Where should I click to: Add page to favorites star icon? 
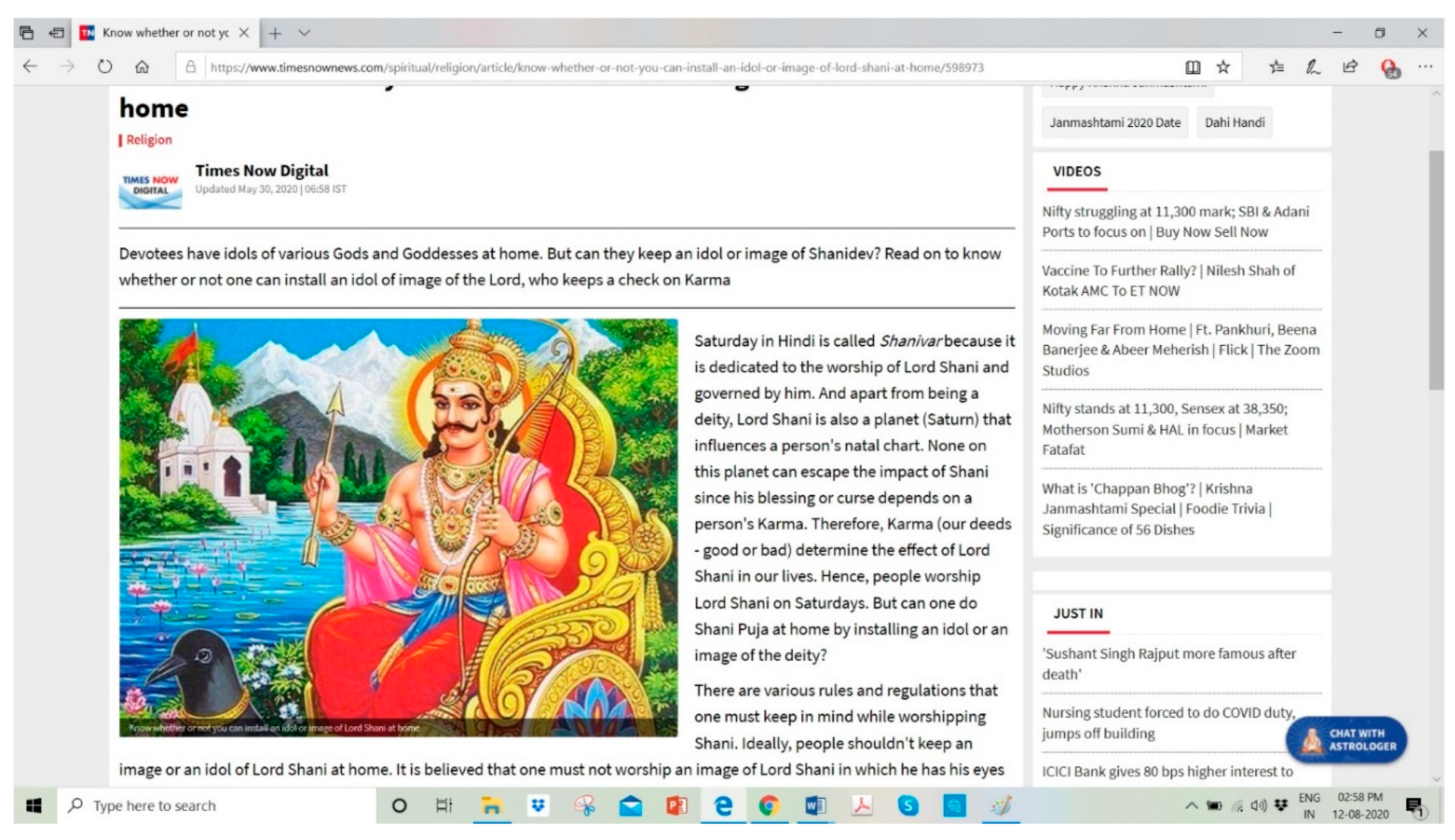(x=1223, y=67)
